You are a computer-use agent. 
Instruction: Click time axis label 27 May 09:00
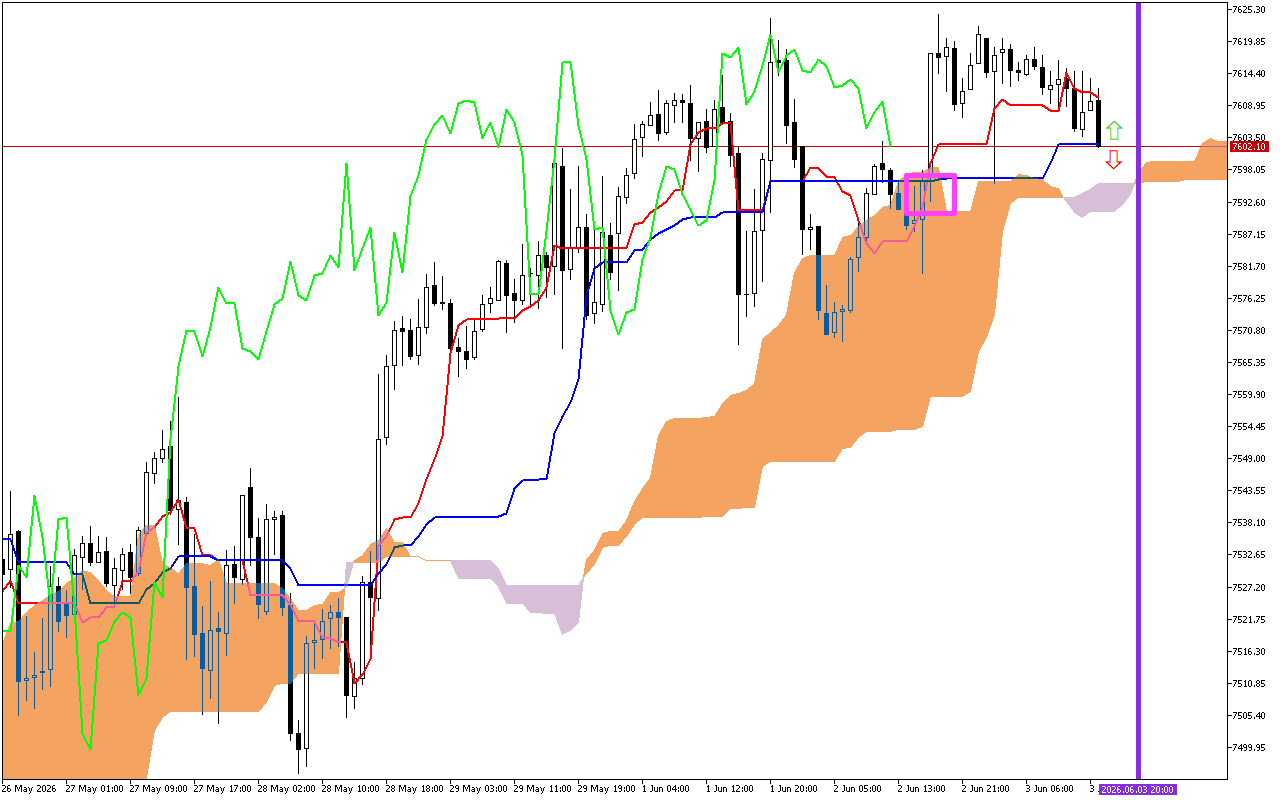coord(158,788)
